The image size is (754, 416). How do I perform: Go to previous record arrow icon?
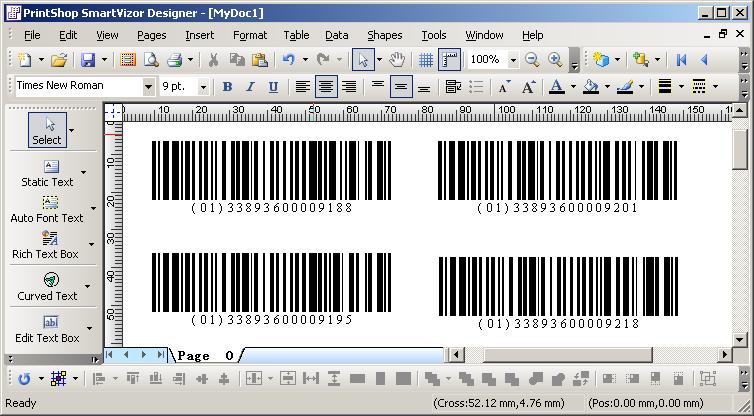coord(704,60)
